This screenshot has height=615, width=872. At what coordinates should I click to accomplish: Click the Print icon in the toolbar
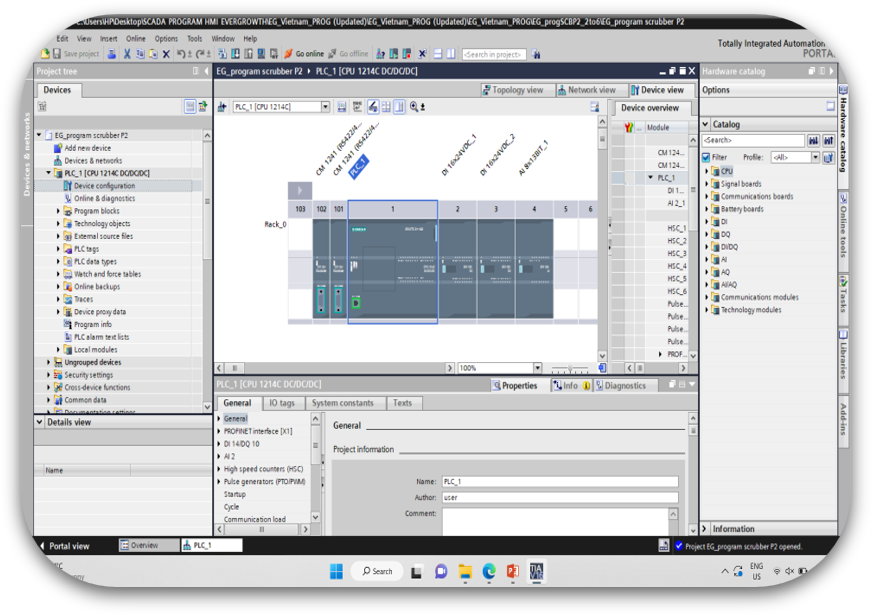point(112,54)
